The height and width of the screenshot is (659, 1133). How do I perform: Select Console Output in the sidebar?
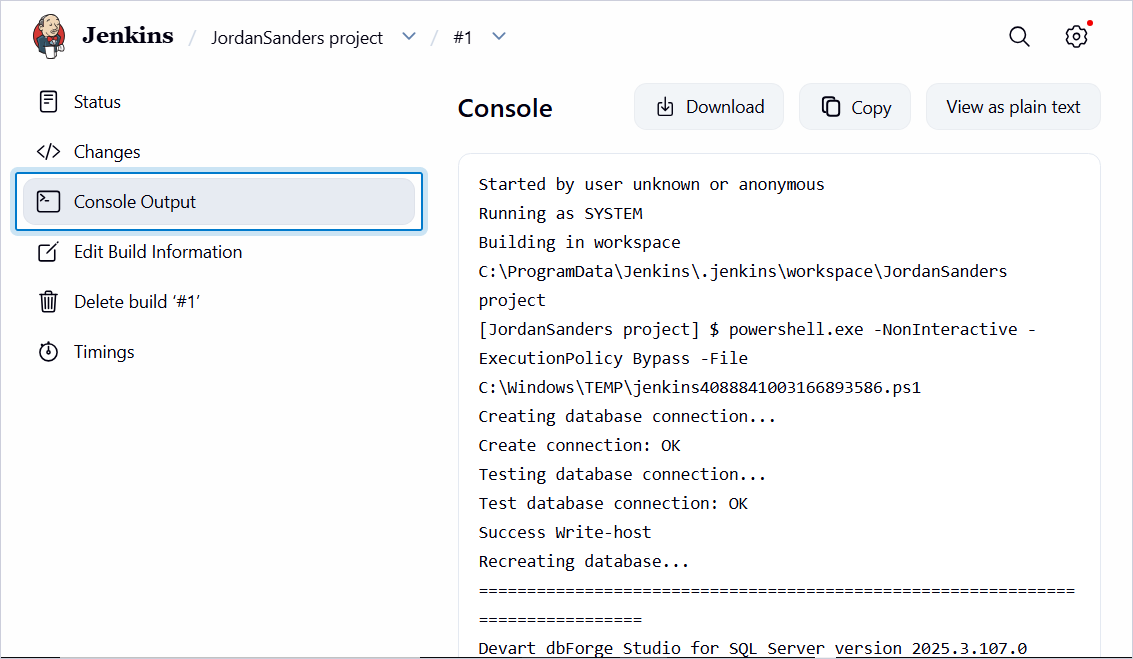219,202
